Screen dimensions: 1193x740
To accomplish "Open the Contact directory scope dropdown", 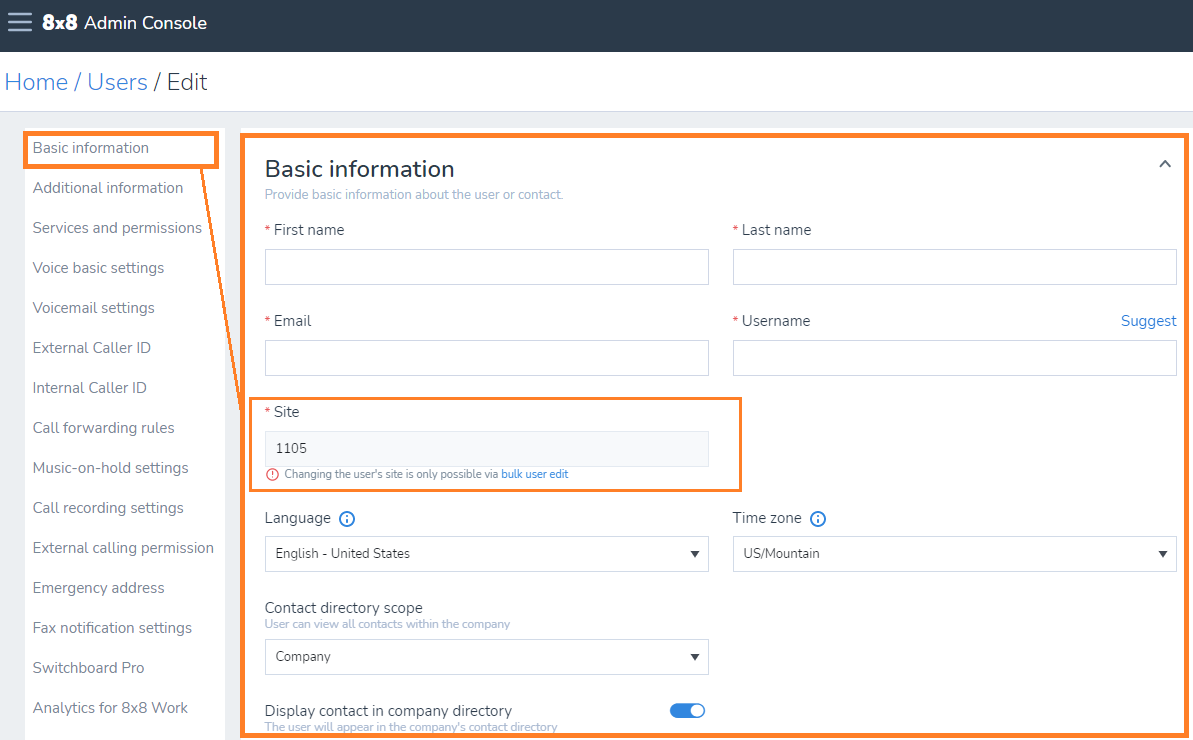I will [487, 657].
